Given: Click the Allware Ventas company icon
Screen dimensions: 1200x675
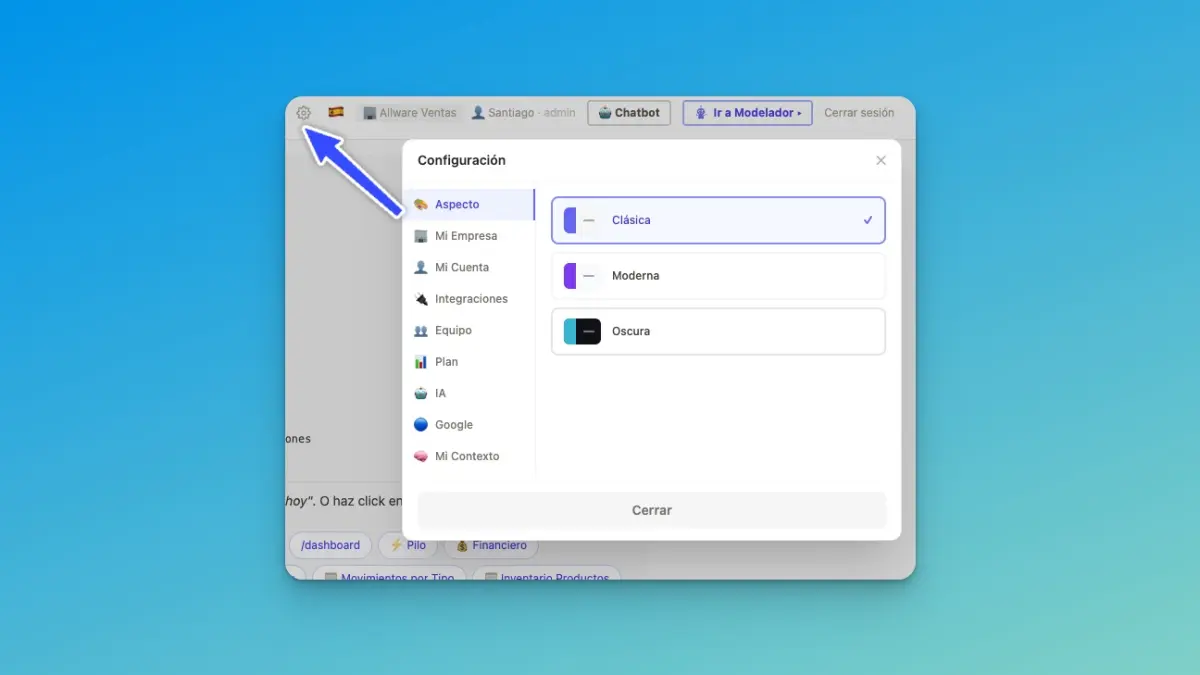Looking at the screenshot, I should coord(370,113).
